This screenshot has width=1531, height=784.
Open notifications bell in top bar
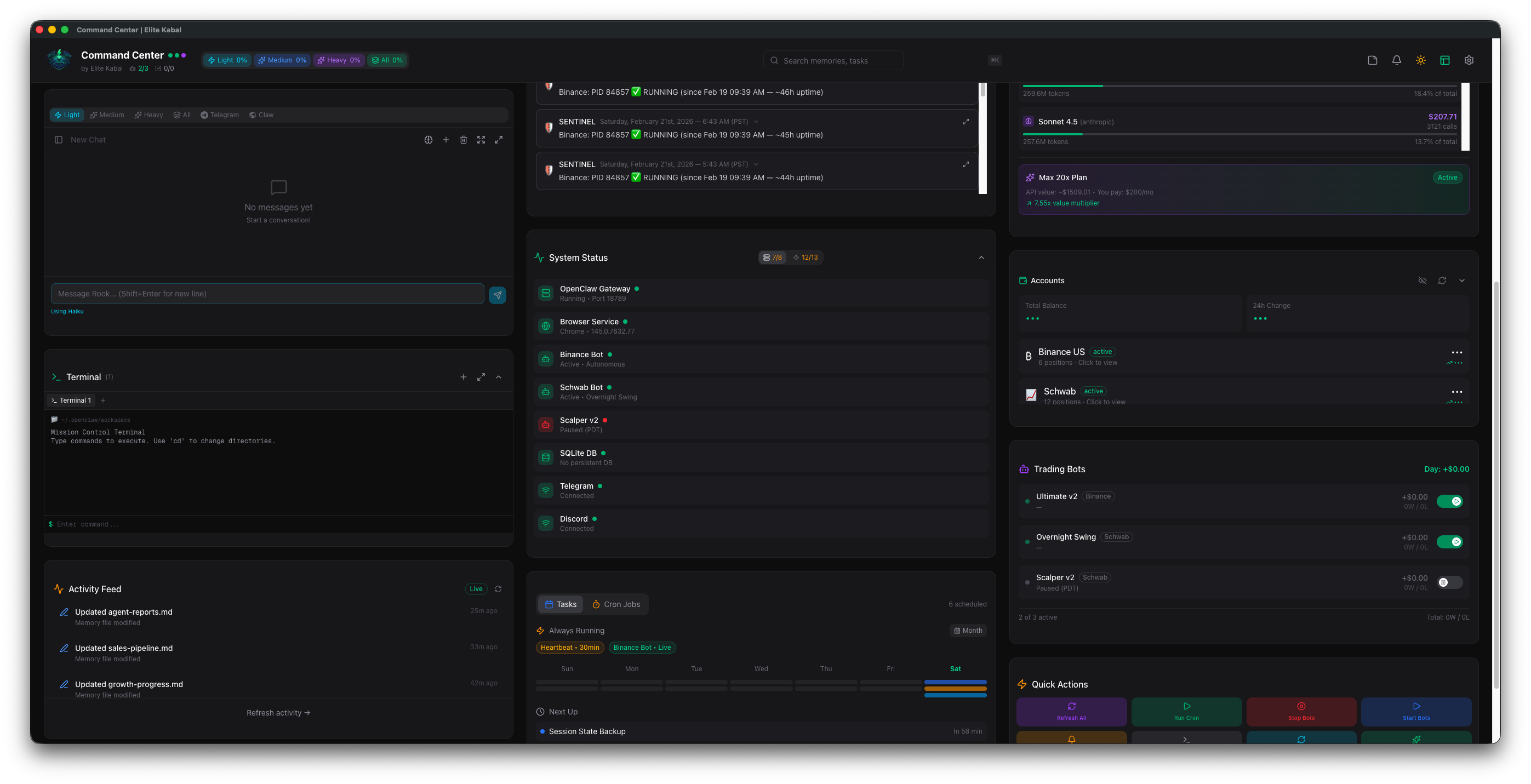click(x=1396, y=60)
